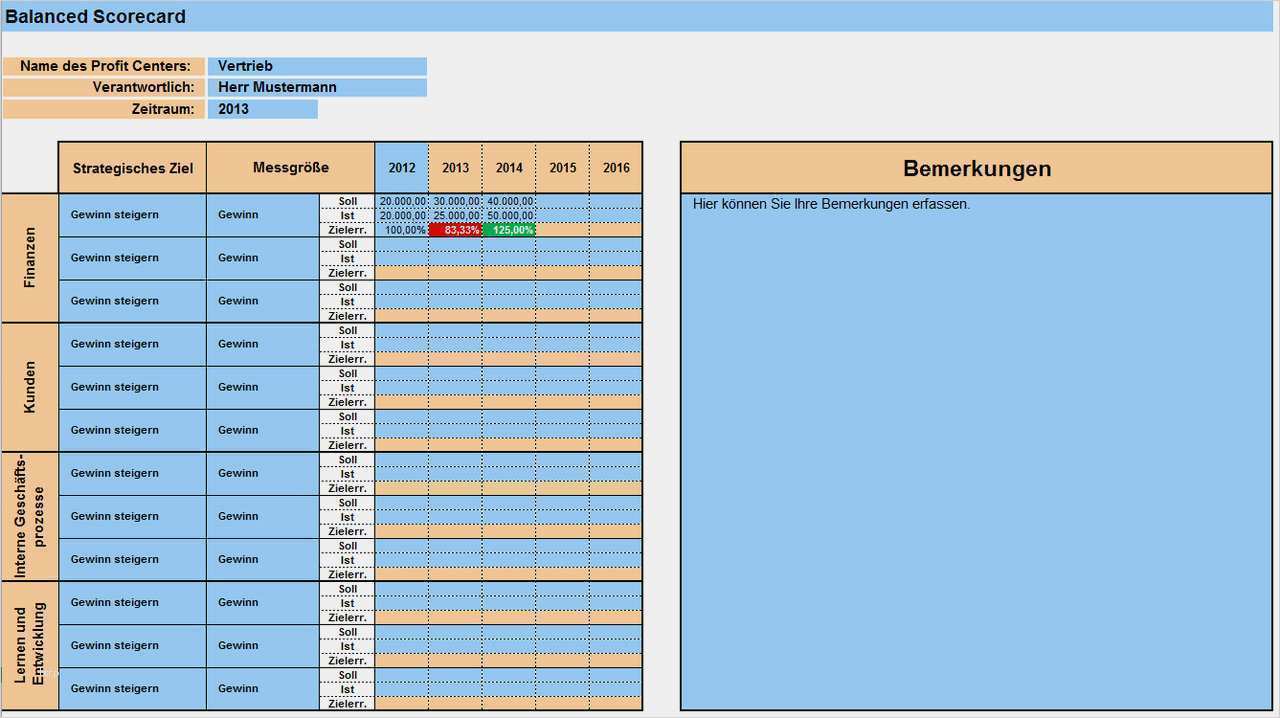Select the Zeitraum value 2013
The image size is (1280, 718).
click(262, 109)
